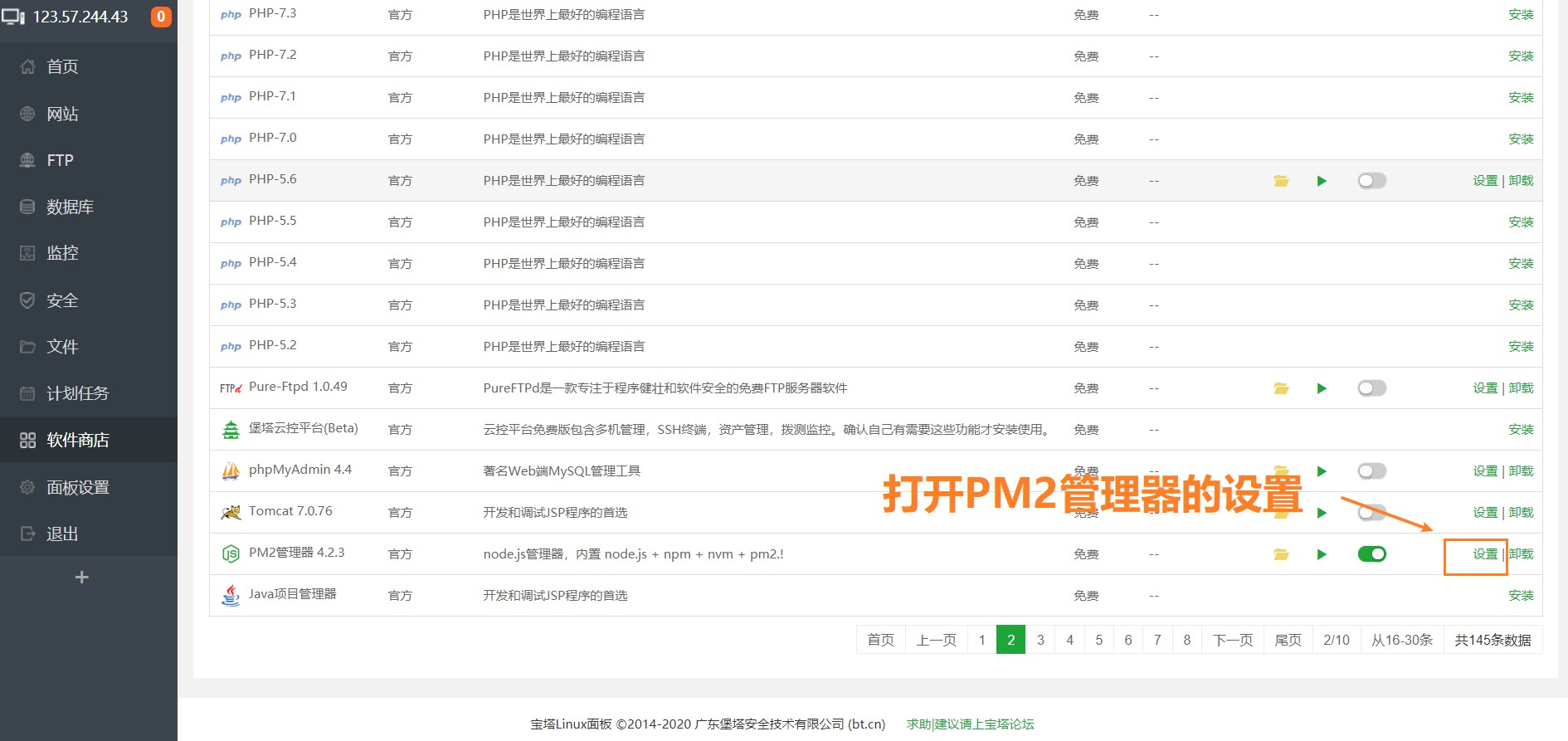Viewport: 1568px width, 741px height.
Task: Click 首页 pagination button
Action: point(880,640)
